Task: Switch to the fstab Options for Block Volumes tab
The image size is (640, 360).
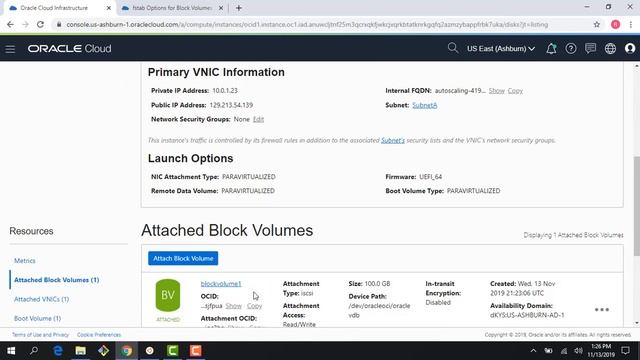Action: 171,8
